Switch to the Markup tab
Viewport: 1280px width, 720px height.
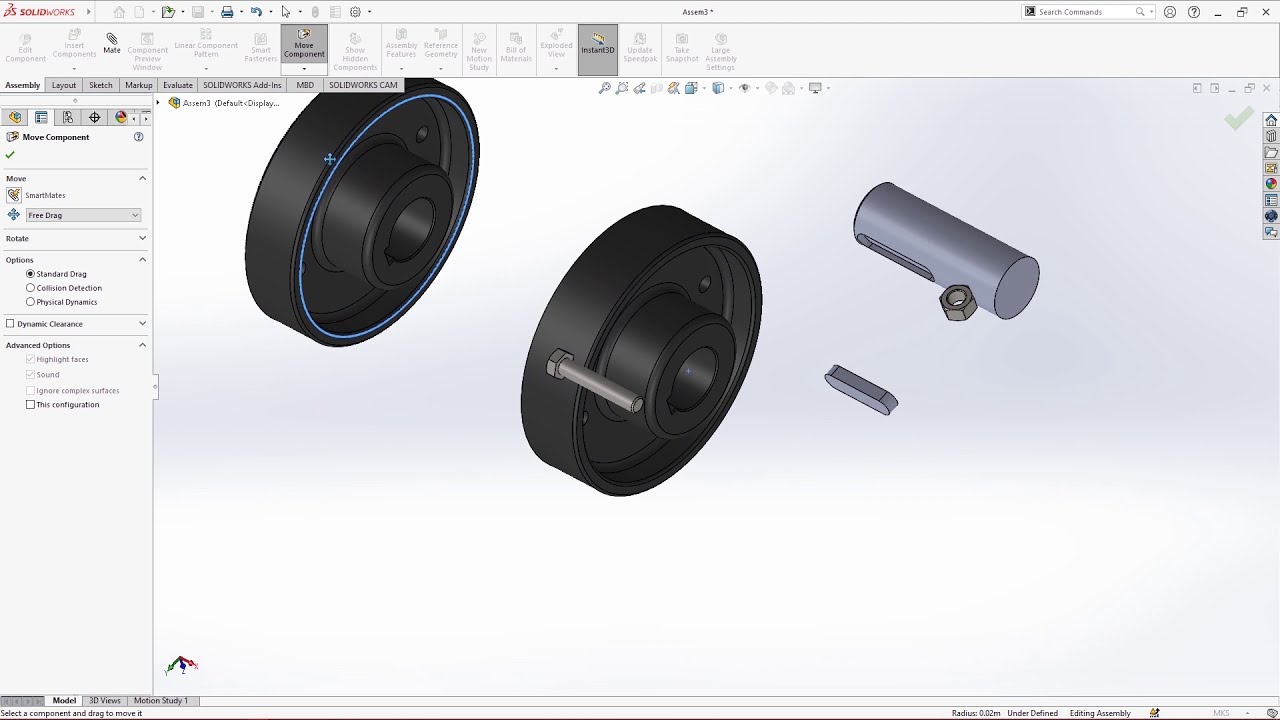point(139,85)
